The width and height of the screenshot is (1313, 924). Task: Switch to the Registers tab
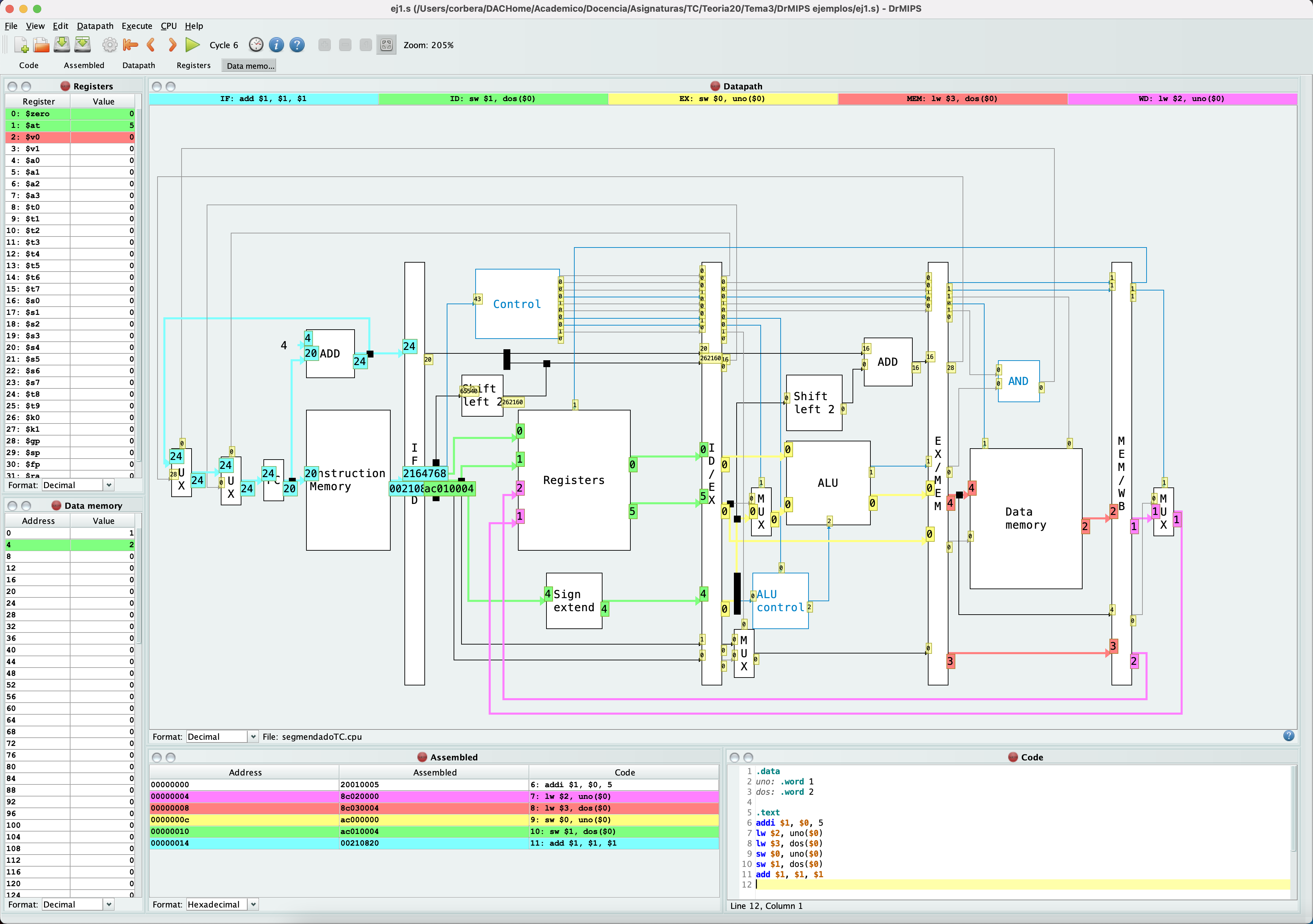pos(193,65)
